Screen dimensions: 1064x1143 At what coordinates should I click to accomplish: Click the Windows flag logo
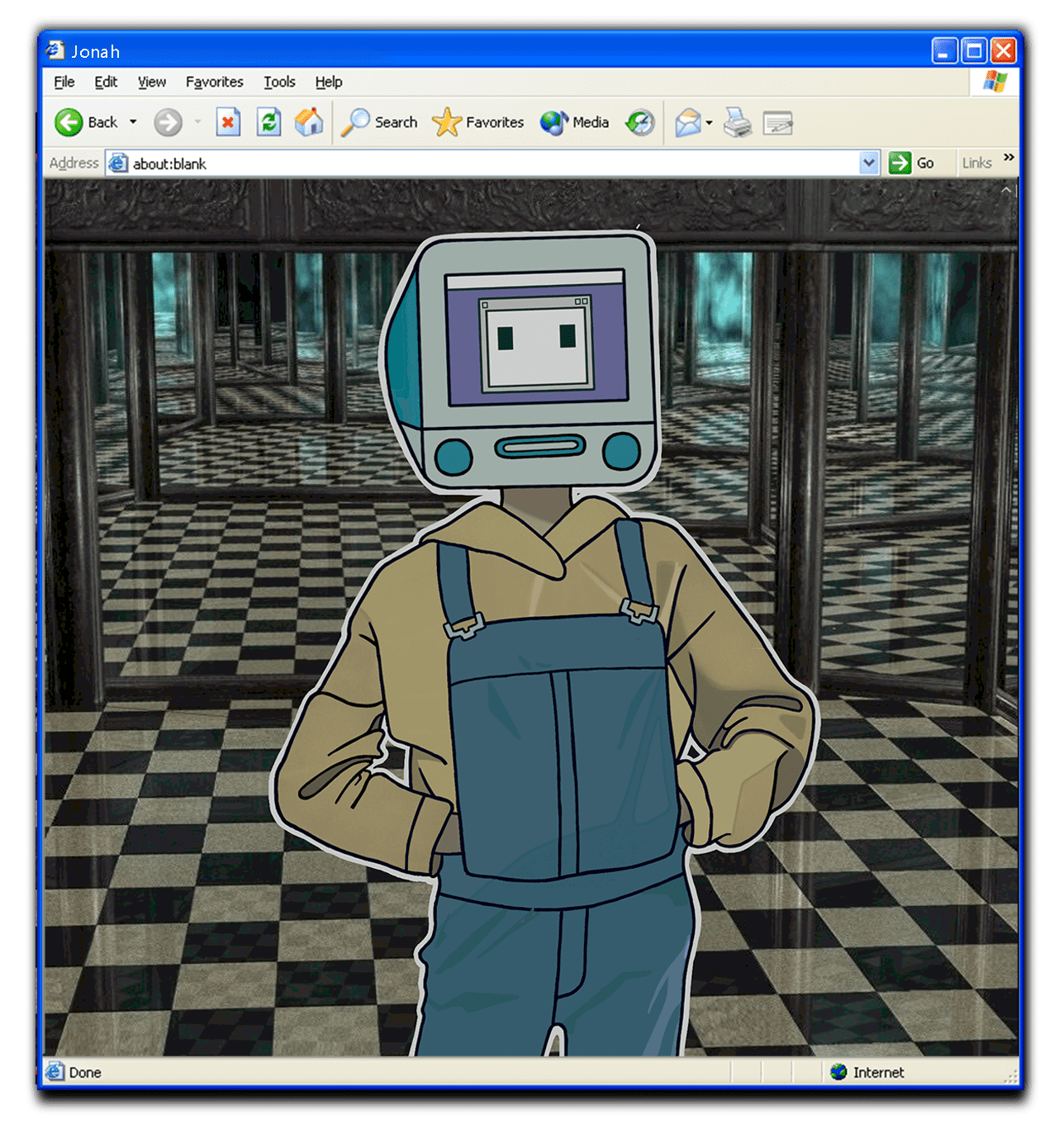(995, 82)
